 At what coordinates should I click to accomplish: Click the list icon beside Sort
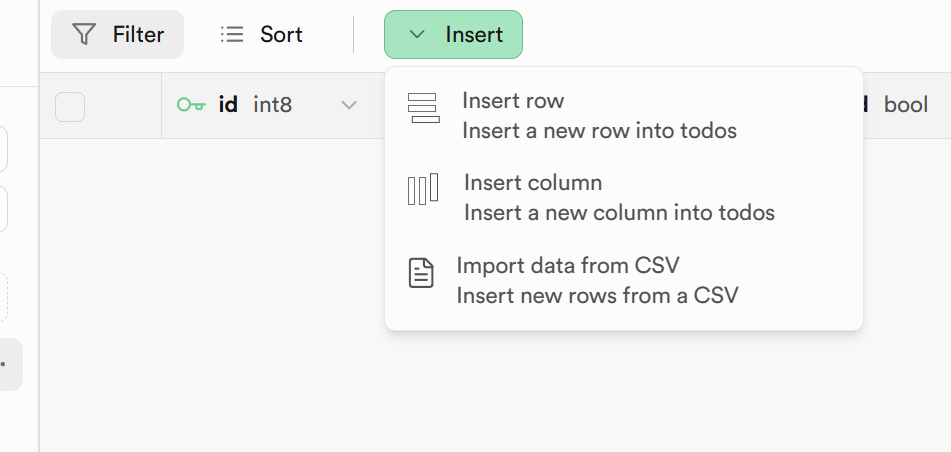232,35
